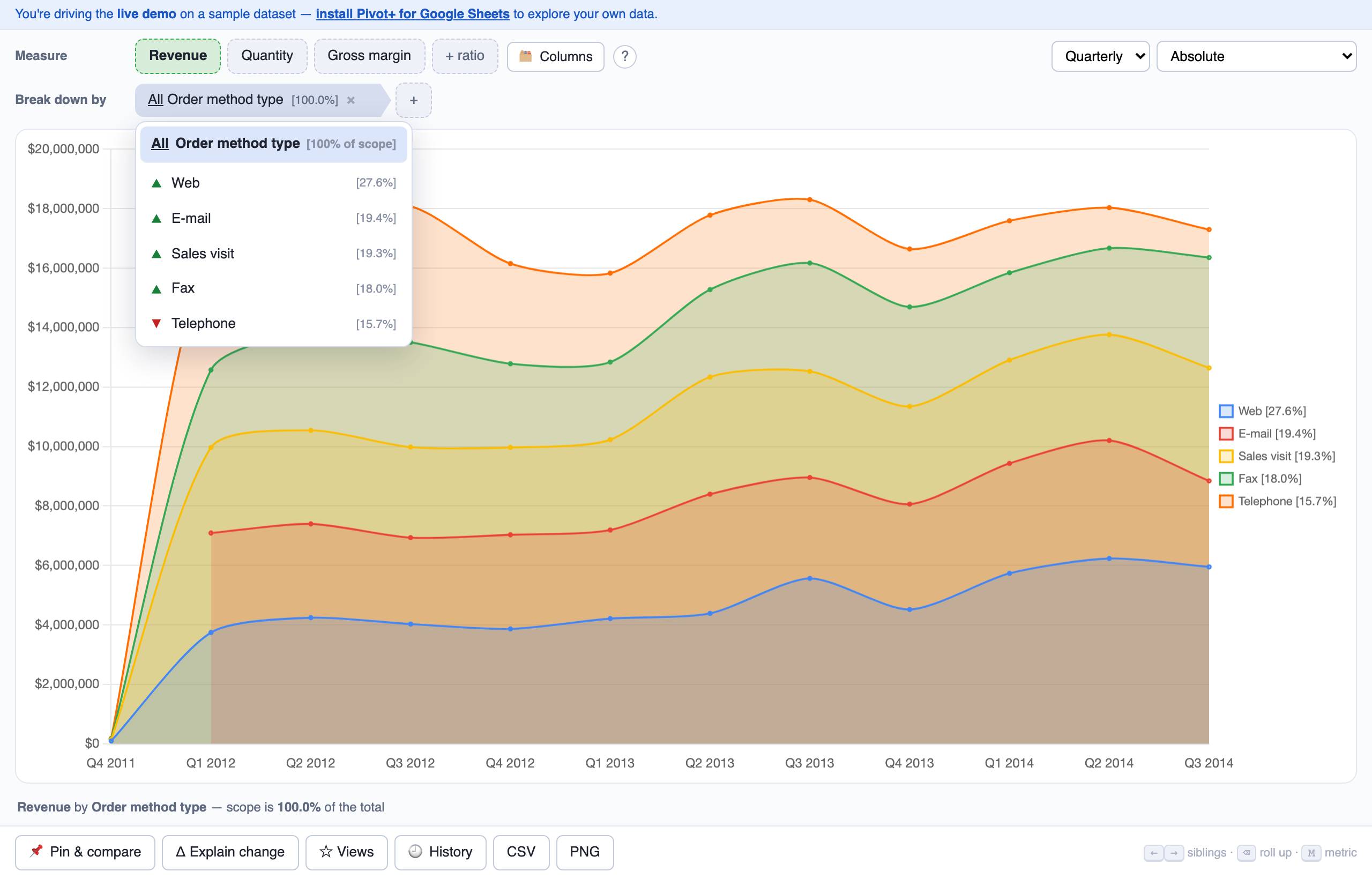This screenshot has width=1372, height=879.
Task: Click the clock icon in History
Action: coord(415,851)
